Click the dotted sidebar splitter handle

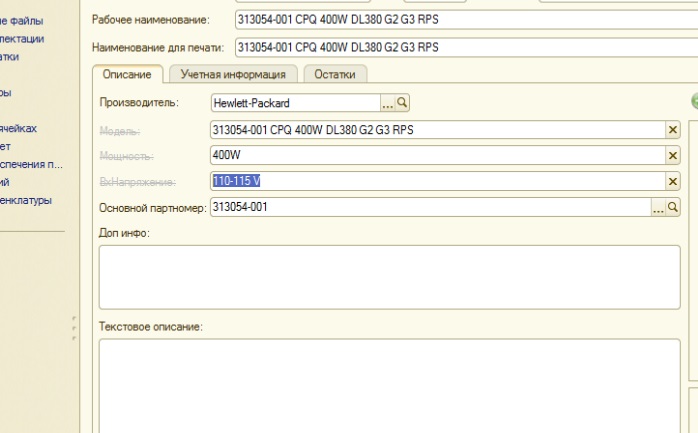(x=72, y=330)
